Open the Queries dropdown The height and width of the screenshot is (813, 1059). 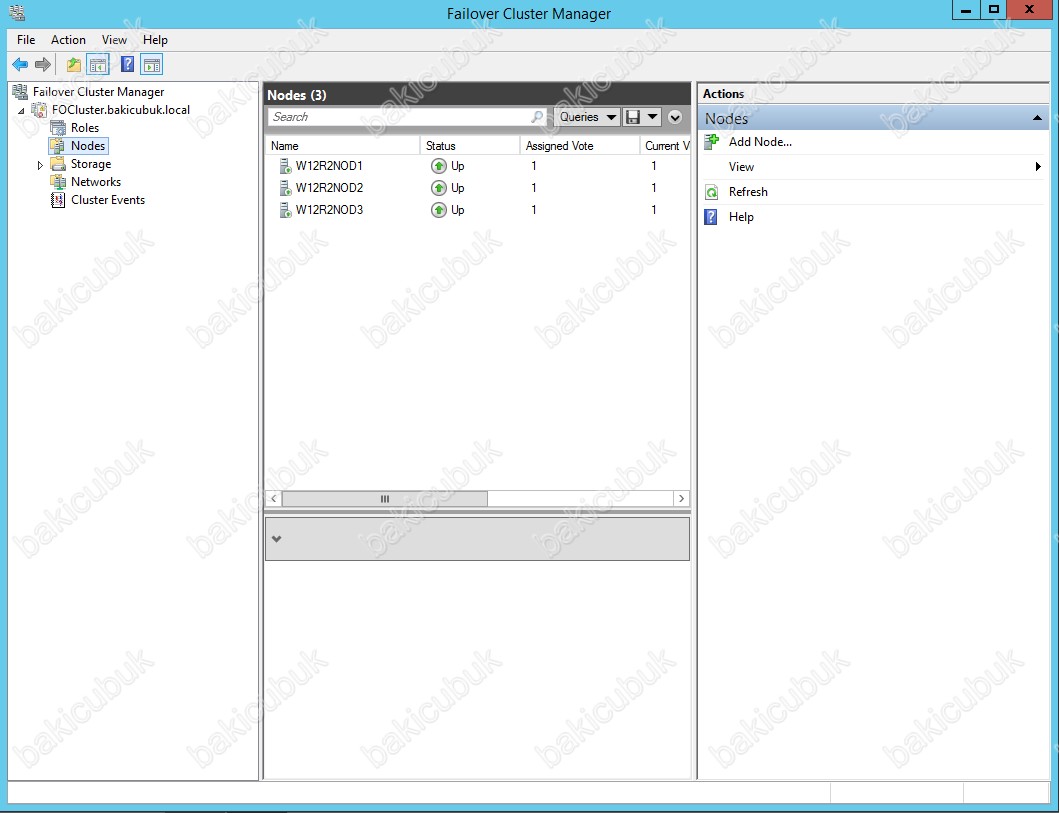[587, 117]
